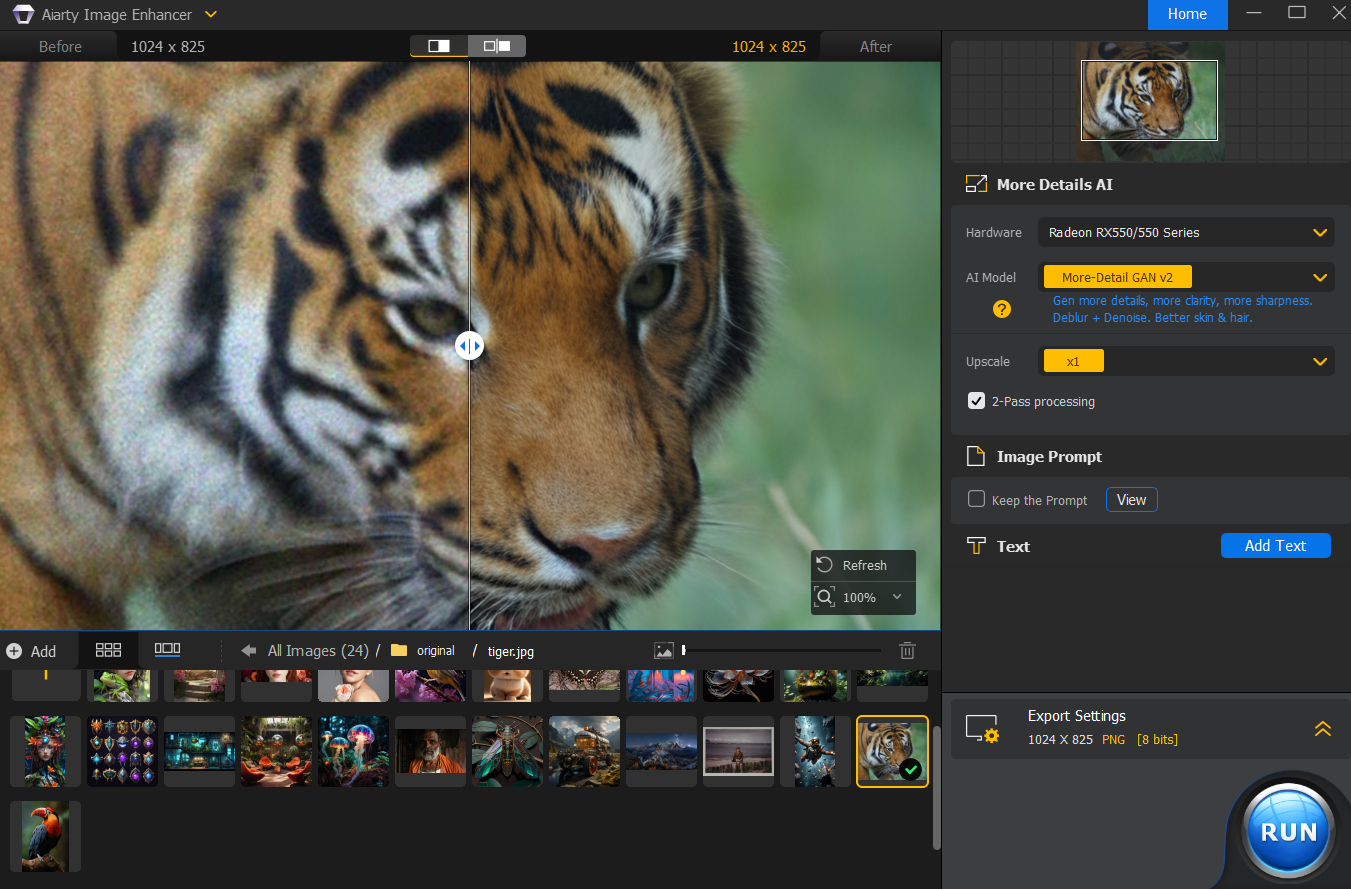
Task: Enable Keep the Prompt
Action: [976, 499]
